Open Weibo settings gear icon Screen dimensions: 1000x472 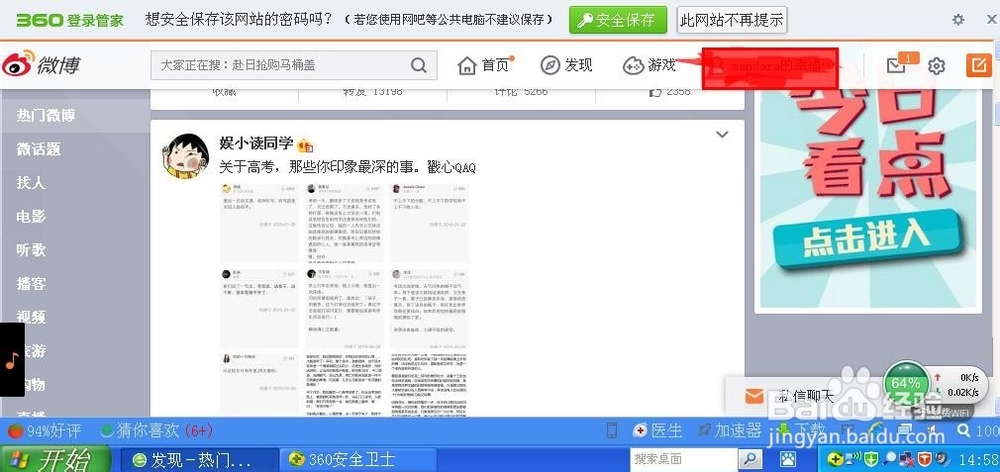coord(936,66)
